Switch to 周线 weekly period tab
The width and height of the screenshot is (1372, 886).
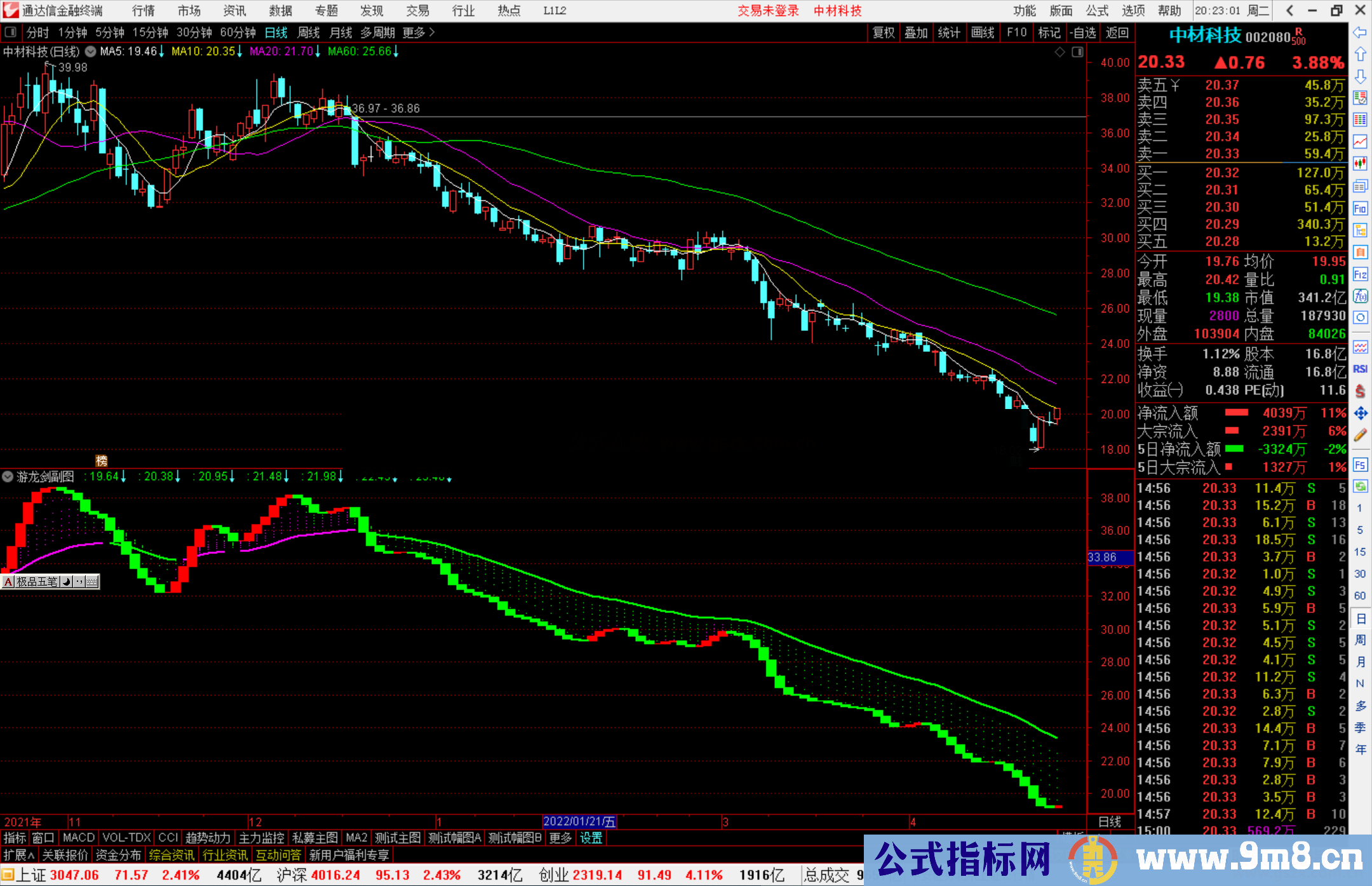309,32
